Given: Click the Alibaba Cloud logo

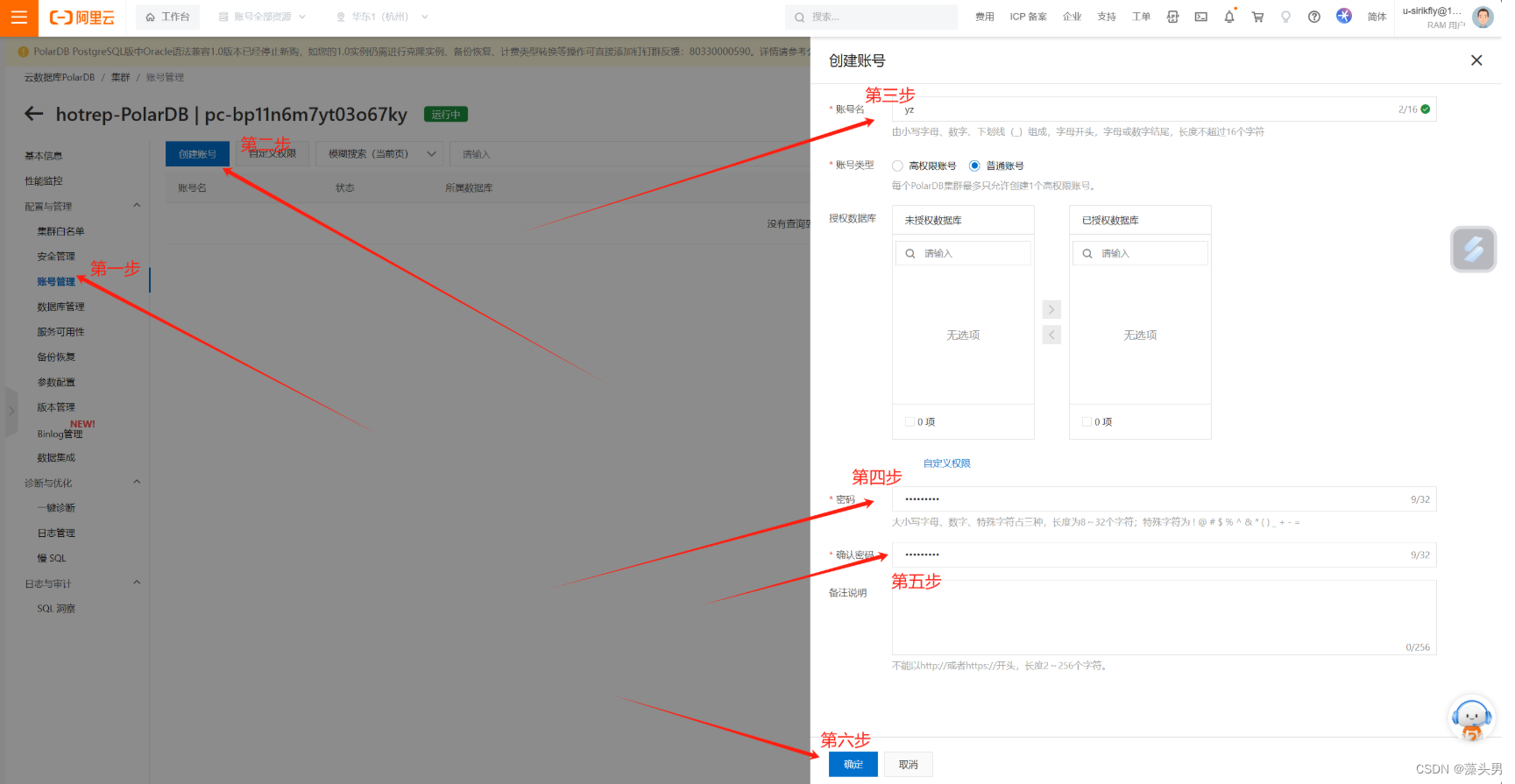Looking at the screenshot, I should pyautogui.click(x=82, y=18).
